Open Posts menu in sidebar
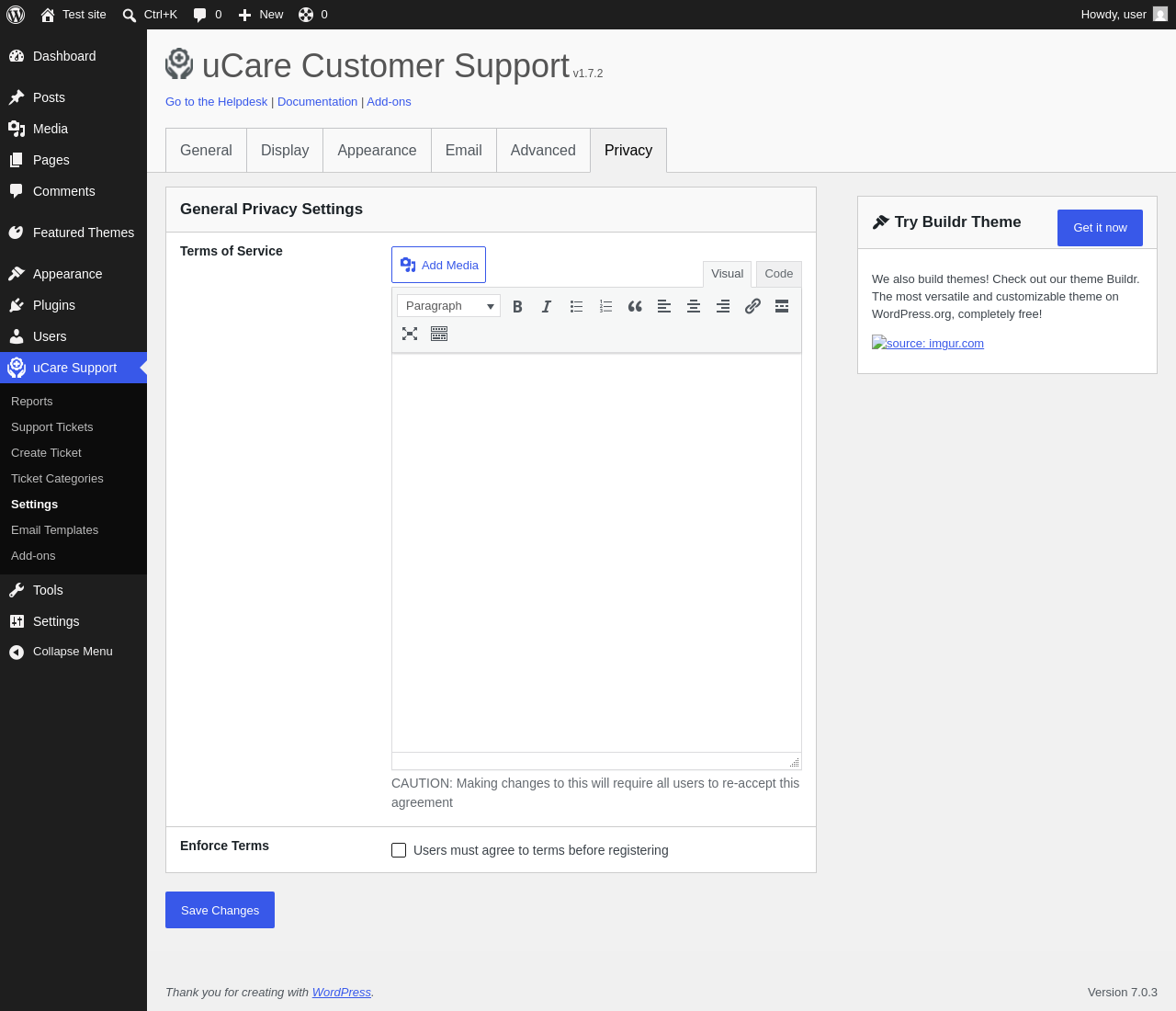1176x1011 pixels. [73, 97]
